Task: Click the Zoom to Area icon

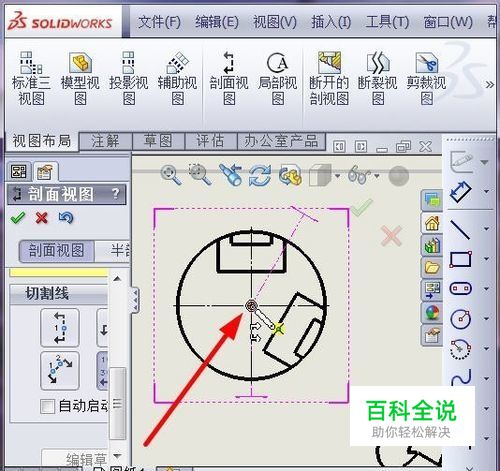Action: 200,175
